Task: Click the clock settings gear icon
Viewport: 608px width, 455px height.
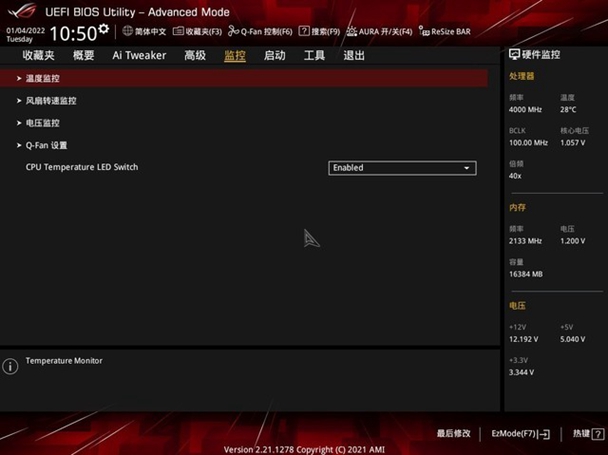Action: [x=103, y=28]
